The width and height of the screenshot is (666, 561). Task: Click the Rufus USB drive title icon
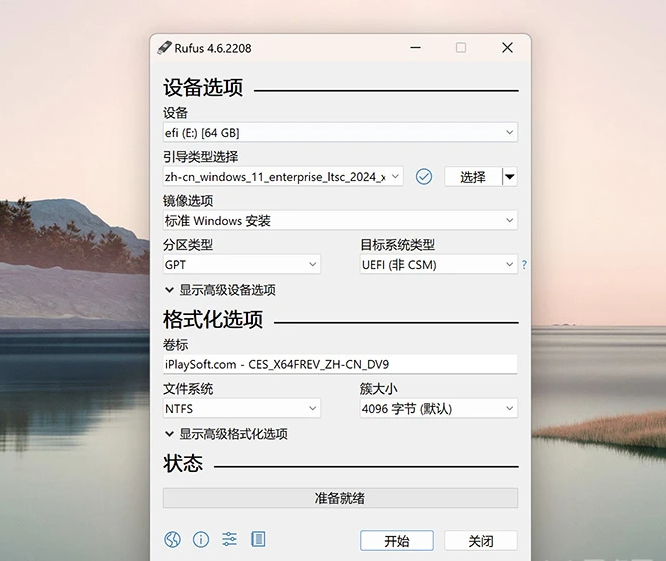[x=164, y=48]
